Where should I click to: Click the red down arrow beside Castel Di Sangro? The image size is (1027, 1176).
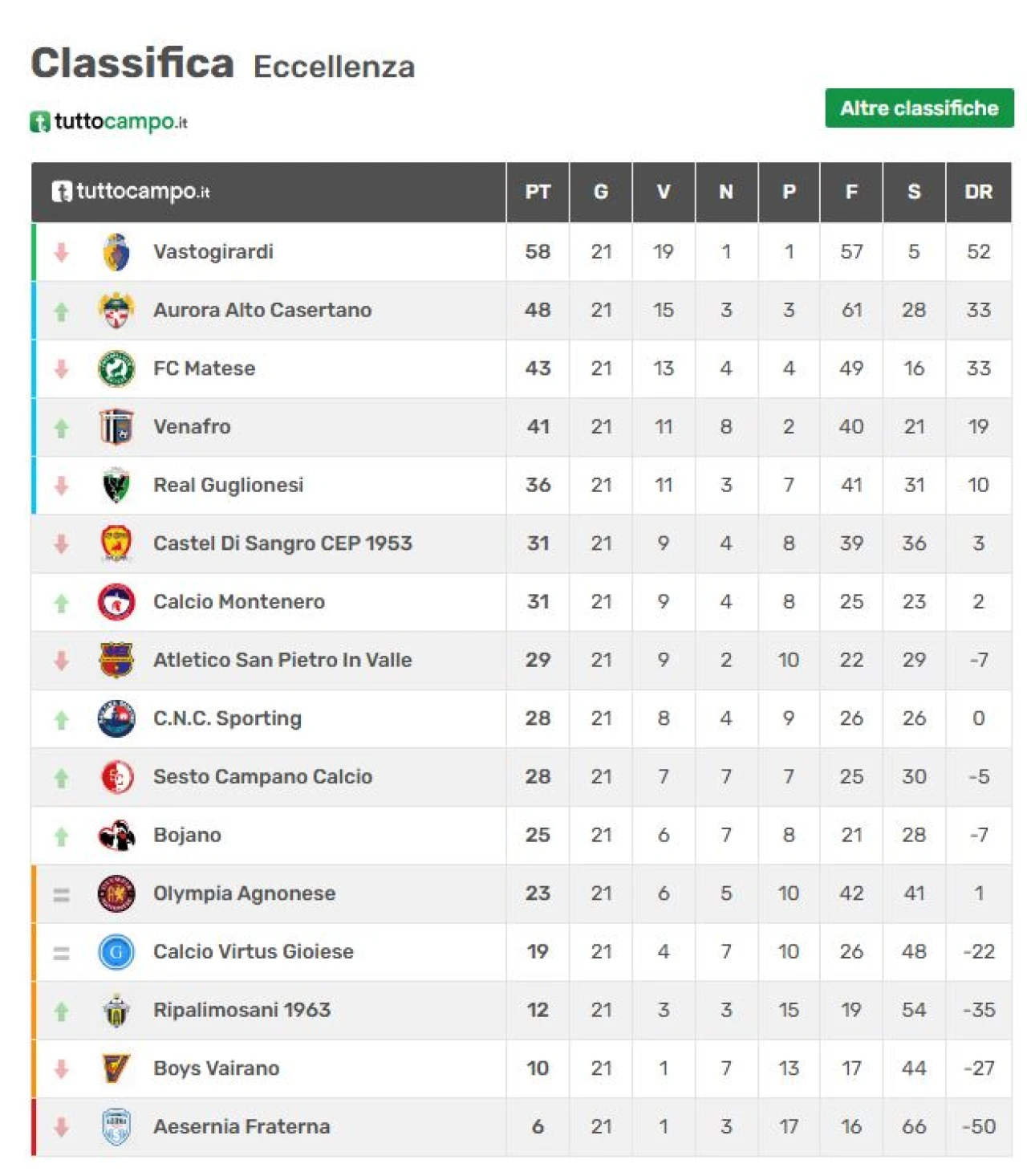[x=61, y=543]
